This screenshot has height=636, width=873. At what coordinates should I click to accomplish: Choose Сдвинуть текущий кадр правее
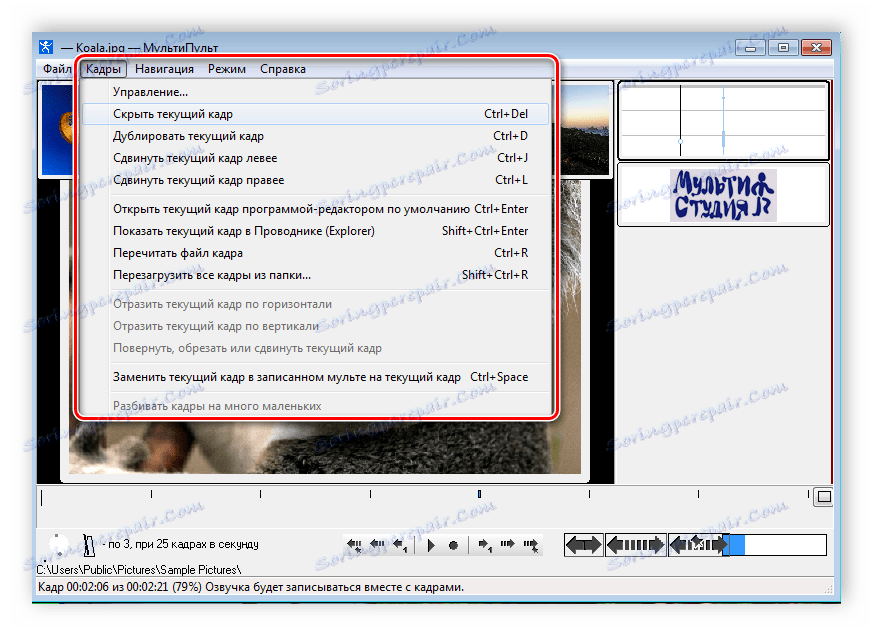315,180
